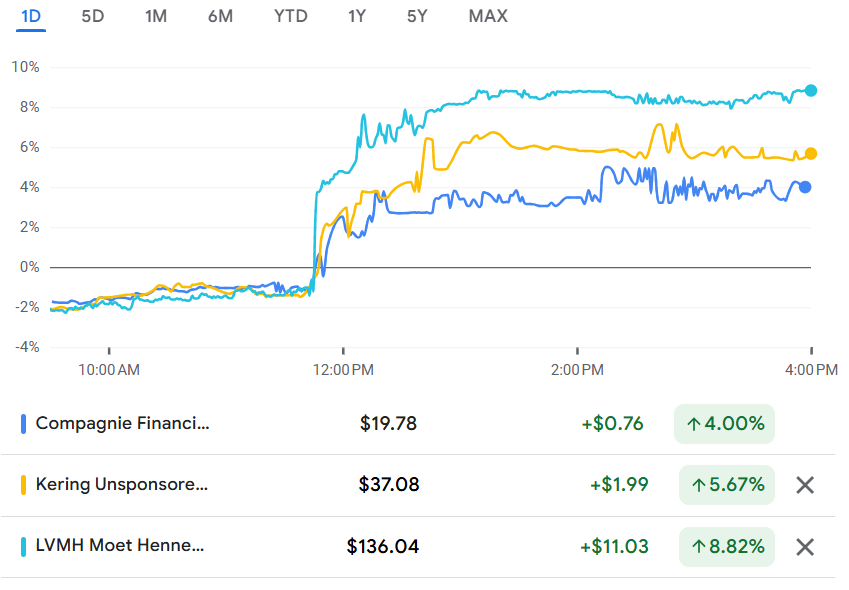The height and width of the screenshot is (590, 849).
Task: Show the 1Y chart range
Action: pyautogui.click(x=357, y=16)
